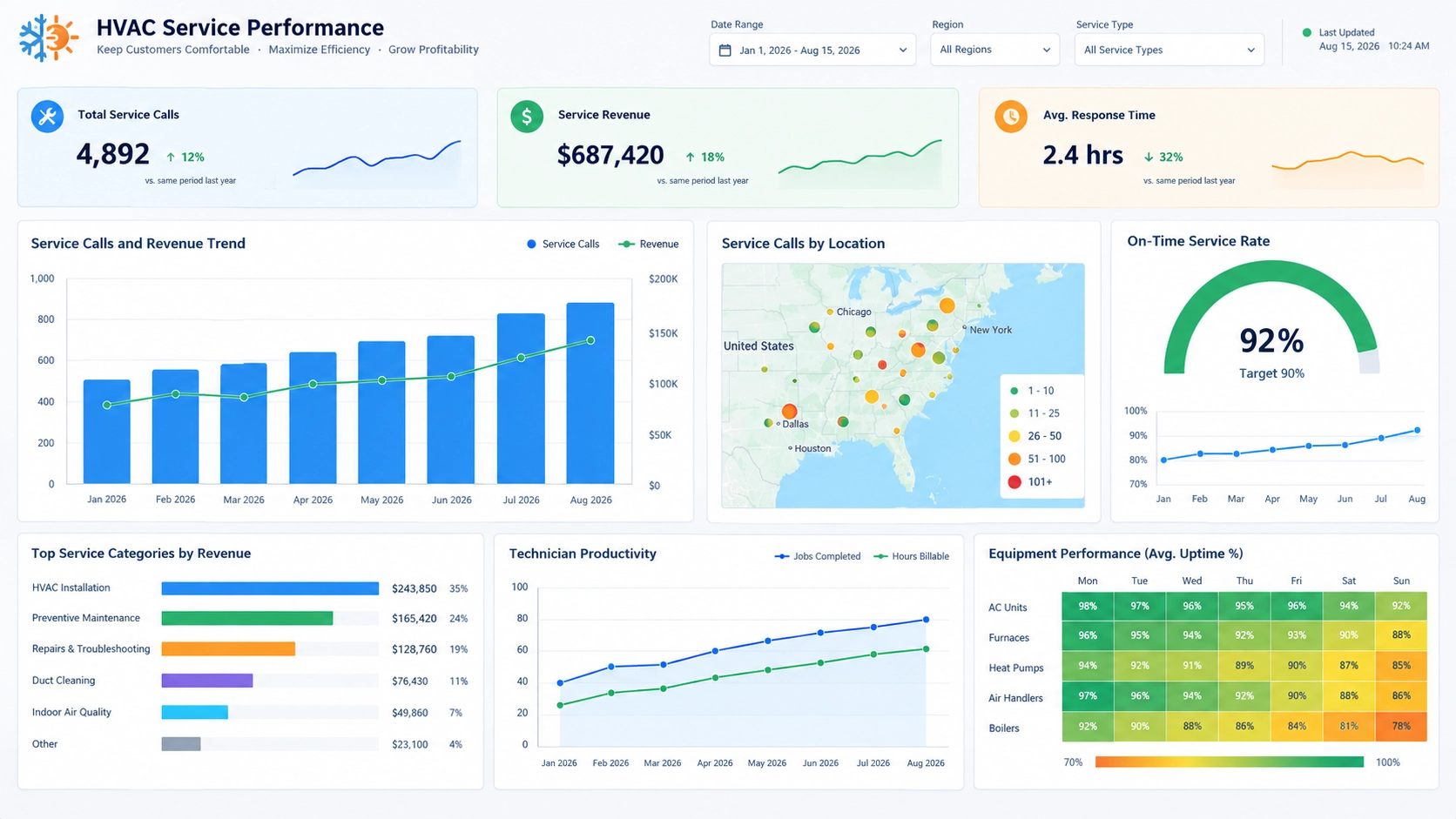Click the Chicago label on the map
Viewport: 1456px width, 819px height.
853,312
